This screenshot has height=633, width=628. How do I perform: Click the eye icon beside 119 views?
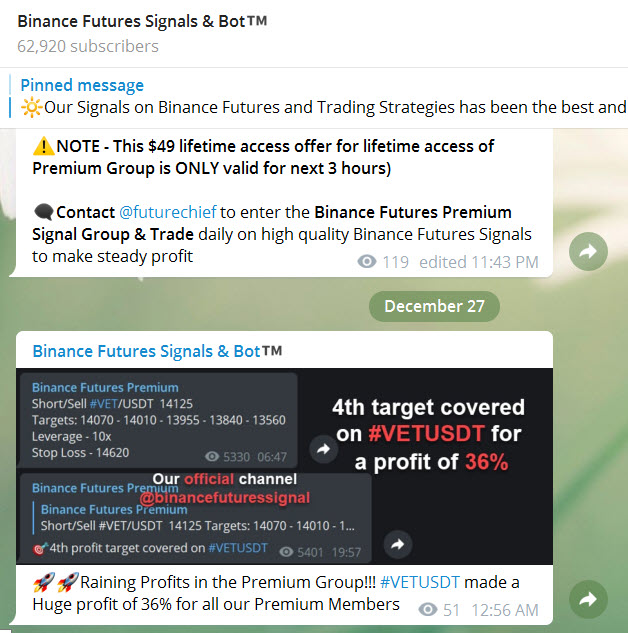click(x=367, y=262)
